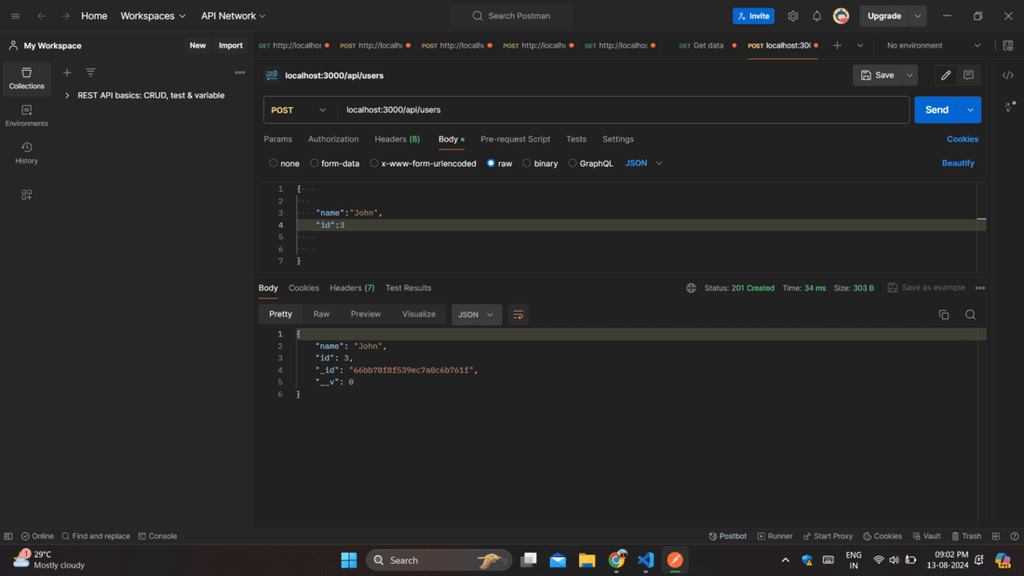Image resolution: width=1024 pixels, height=576 pixels.
Task: Click the request URL input field
Action: point(620,110)
